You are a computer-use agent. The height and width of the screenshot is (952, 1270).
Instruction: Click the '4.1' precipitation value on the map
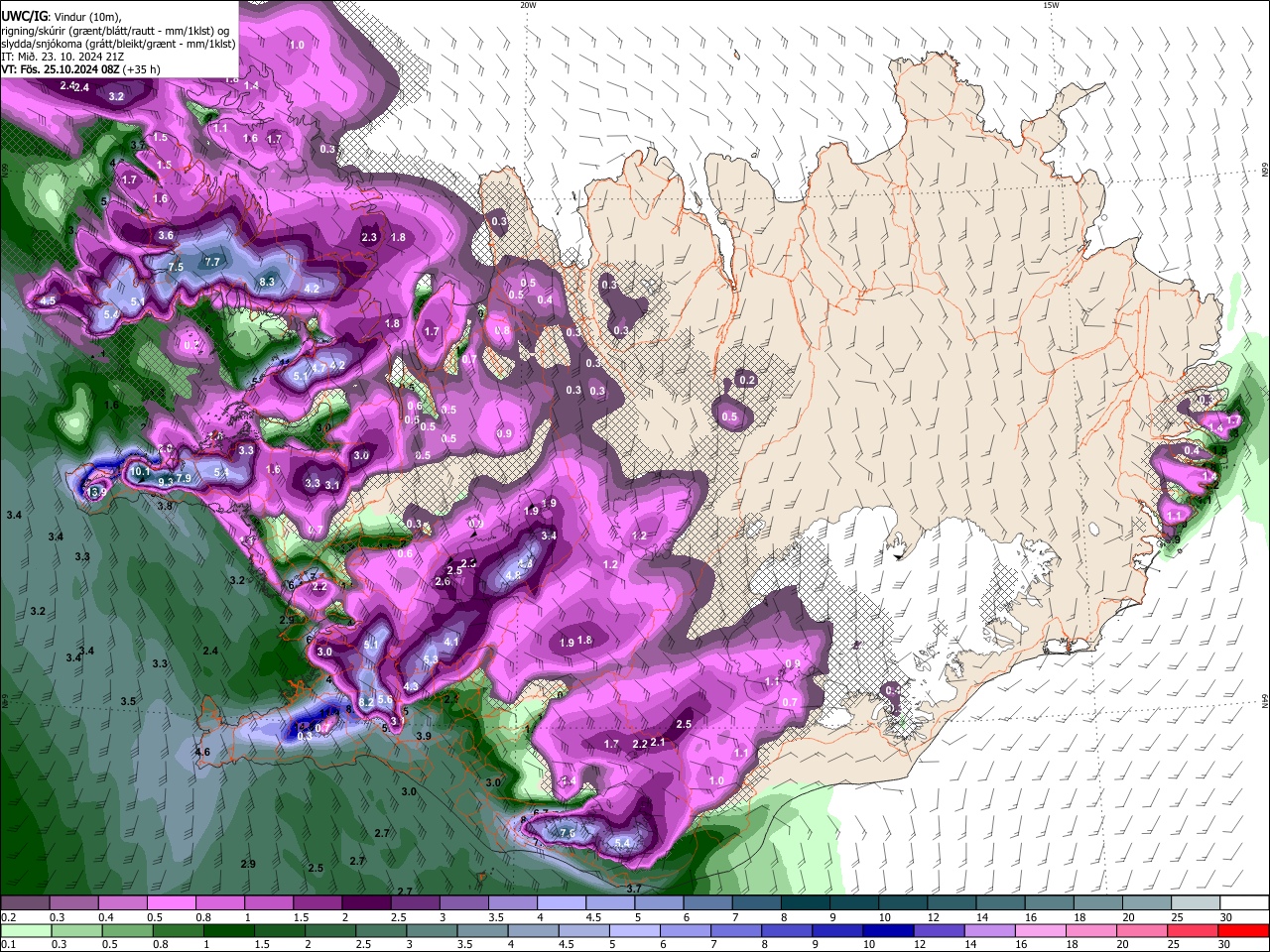click(451, 642)
